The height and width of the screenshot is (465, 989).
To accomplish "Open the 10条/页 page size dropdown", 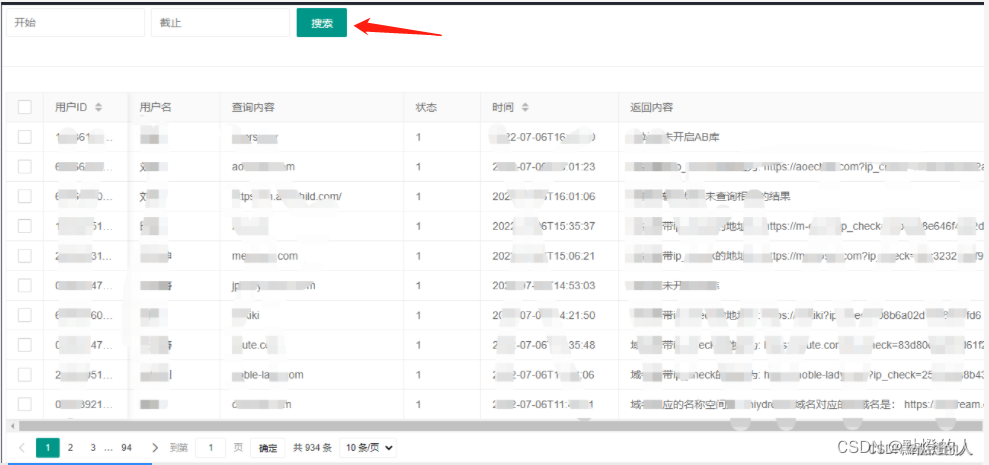I will (368, 448).
